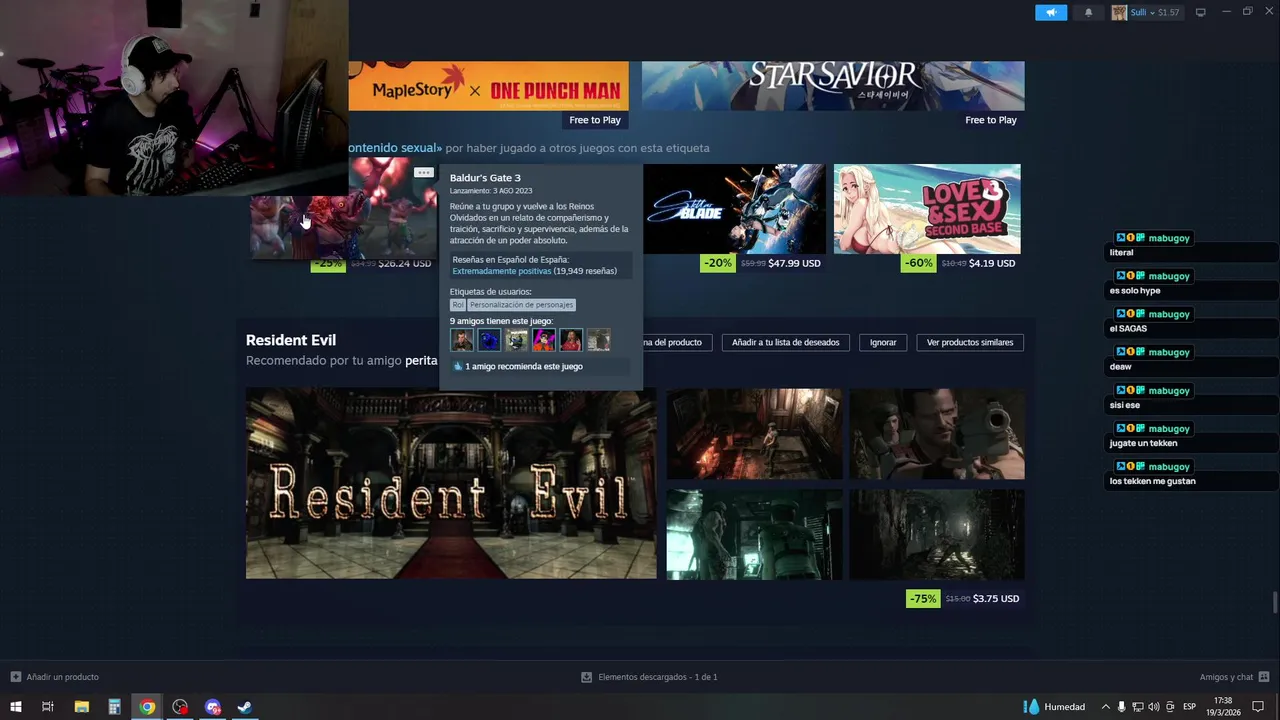Open the volume speaker tray icon
1280x720 pixels.
(x=1154, y=707)
